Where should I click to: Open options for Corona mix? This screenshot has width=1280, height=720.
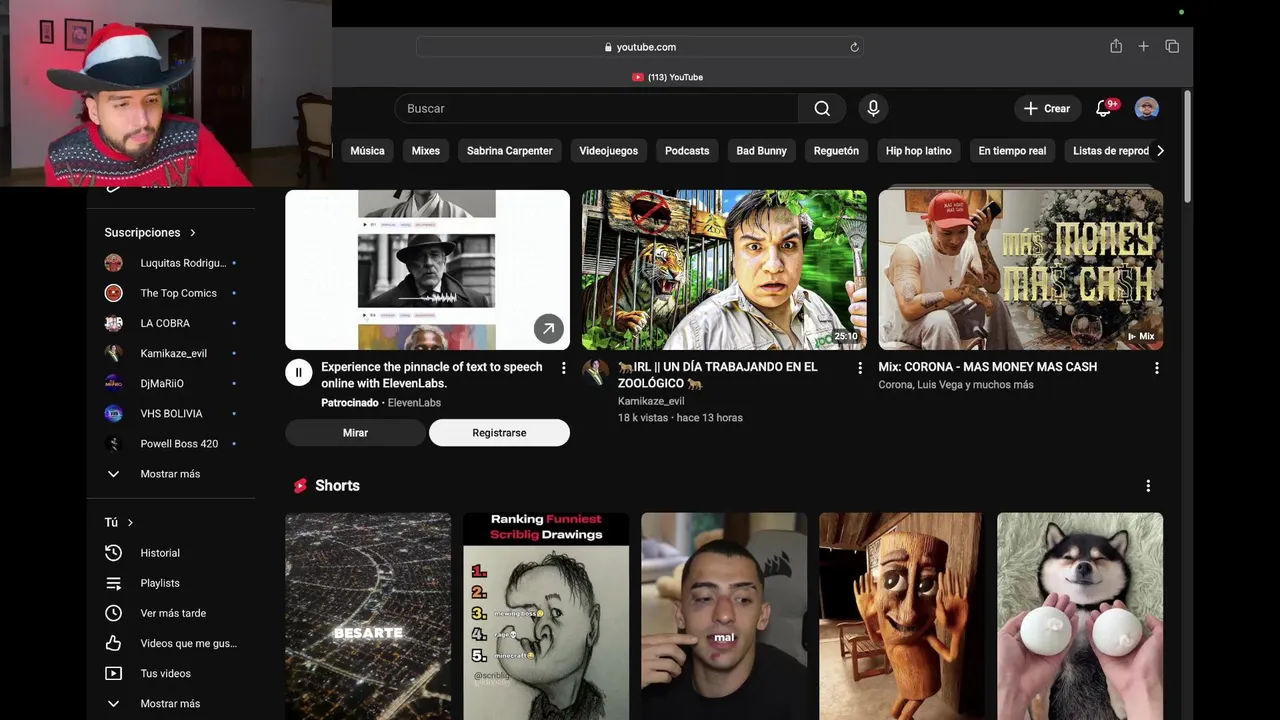click(1156, 368)
